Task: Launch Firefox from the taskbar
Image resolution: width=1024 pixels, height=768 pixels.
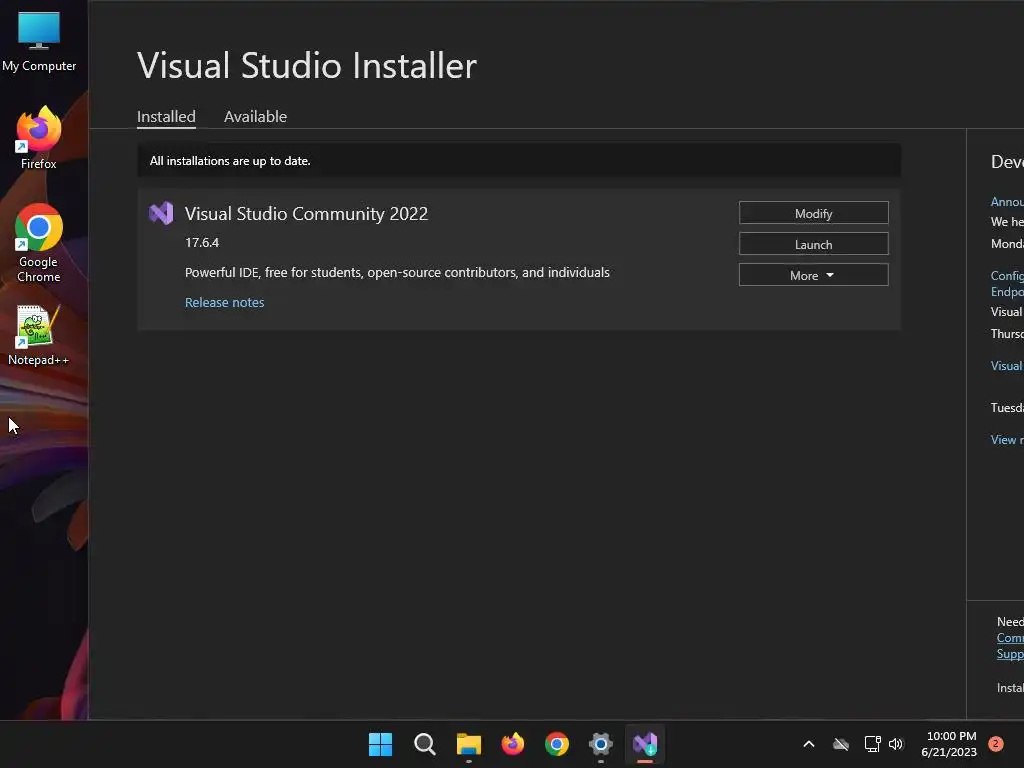Action: [513, 744]
